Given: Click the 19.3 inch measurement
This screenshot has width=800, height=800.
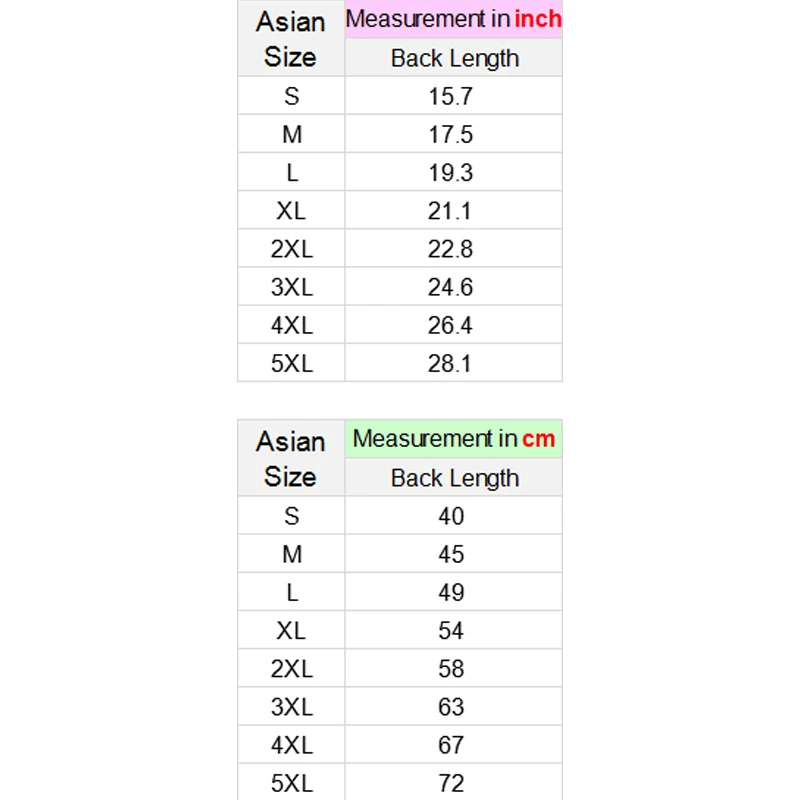Looking at the screenshot, I should (x=451, y=173).
